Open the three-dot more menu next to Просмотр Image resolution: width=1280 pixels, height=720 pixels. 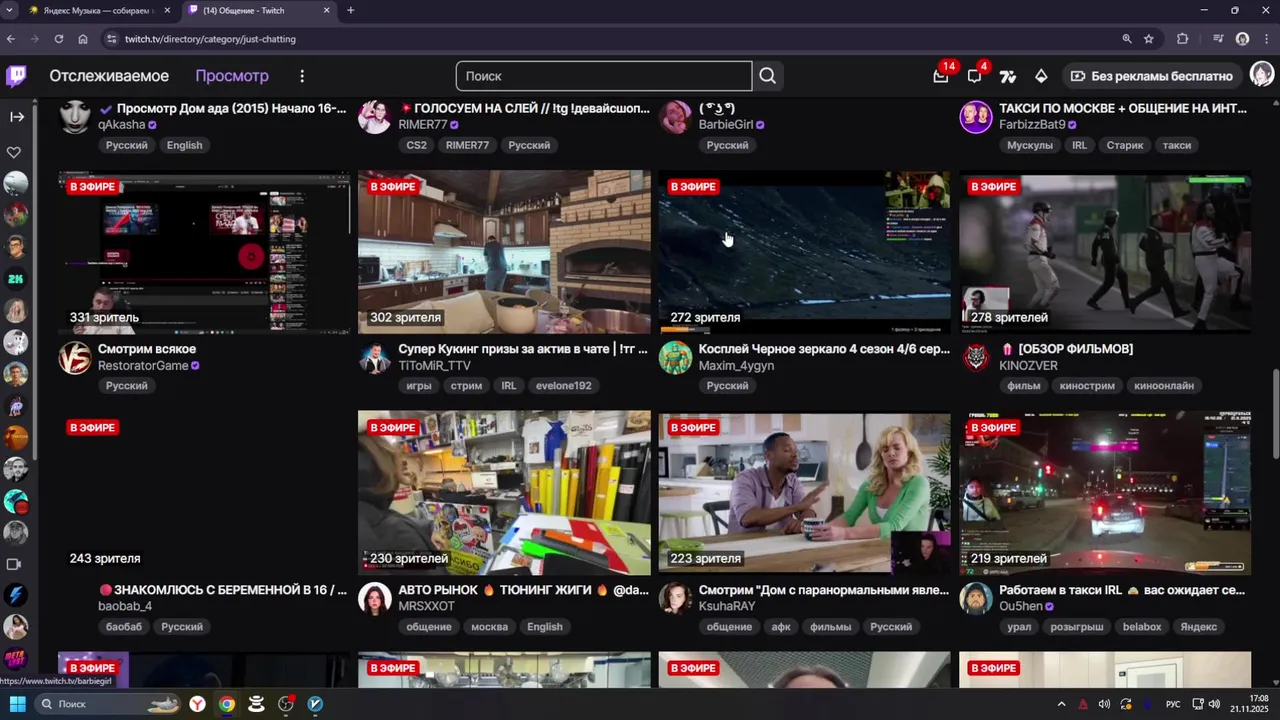(302, 76)
